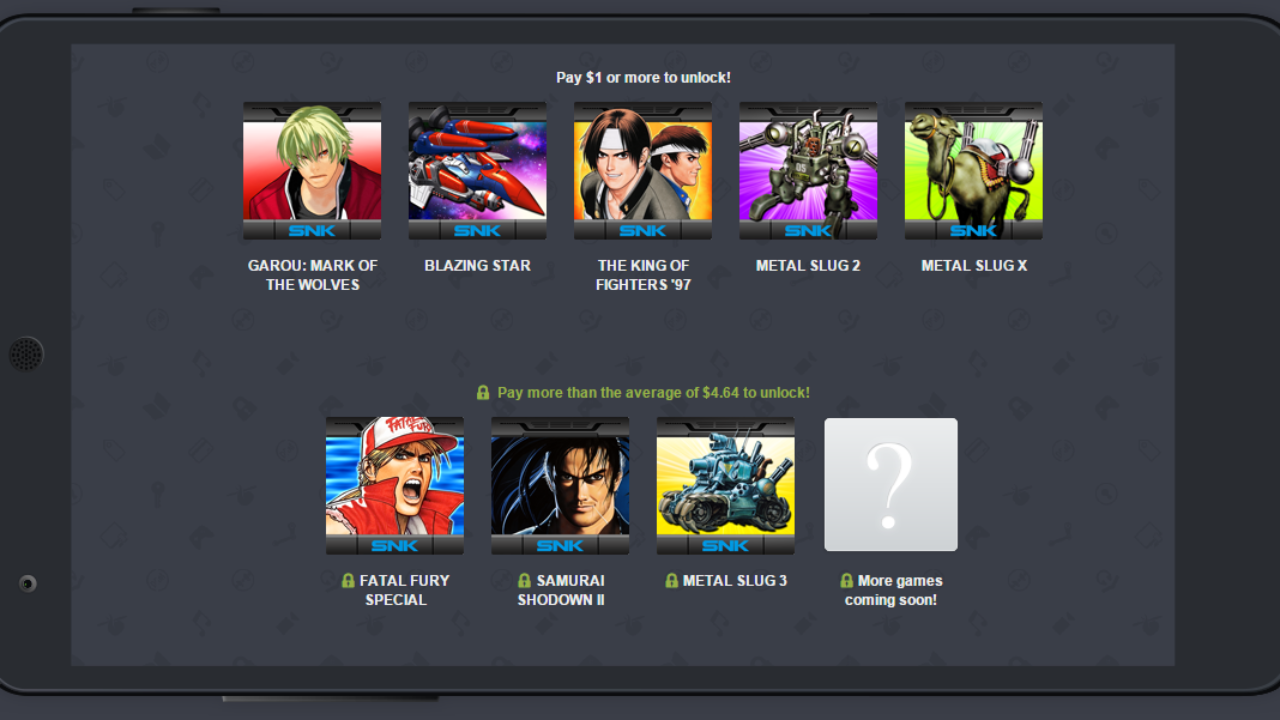Select the Metal Slug 2 mech icon
The height and width of the screenshot is (720, 1280).
808,171
